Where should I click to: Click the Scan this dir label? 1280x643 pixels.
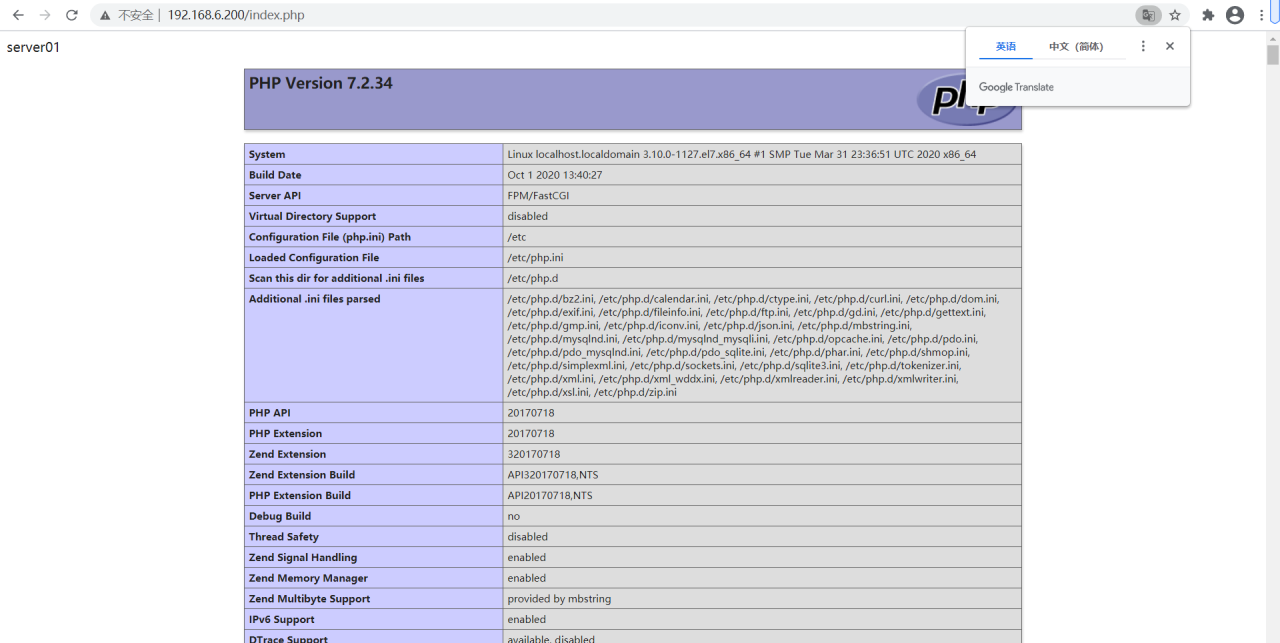(337, 278)
